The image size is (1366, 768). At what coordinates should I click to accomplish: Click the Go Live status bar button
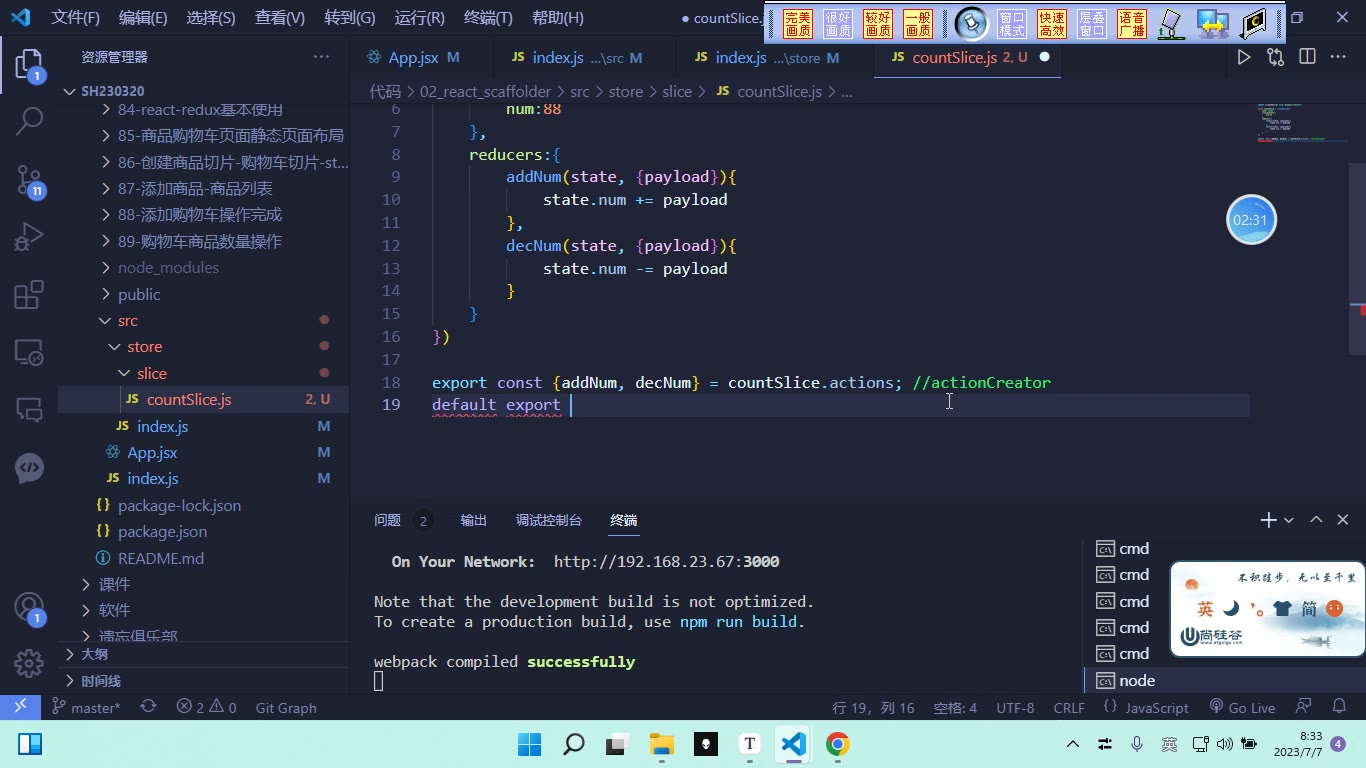point(1242,707)
